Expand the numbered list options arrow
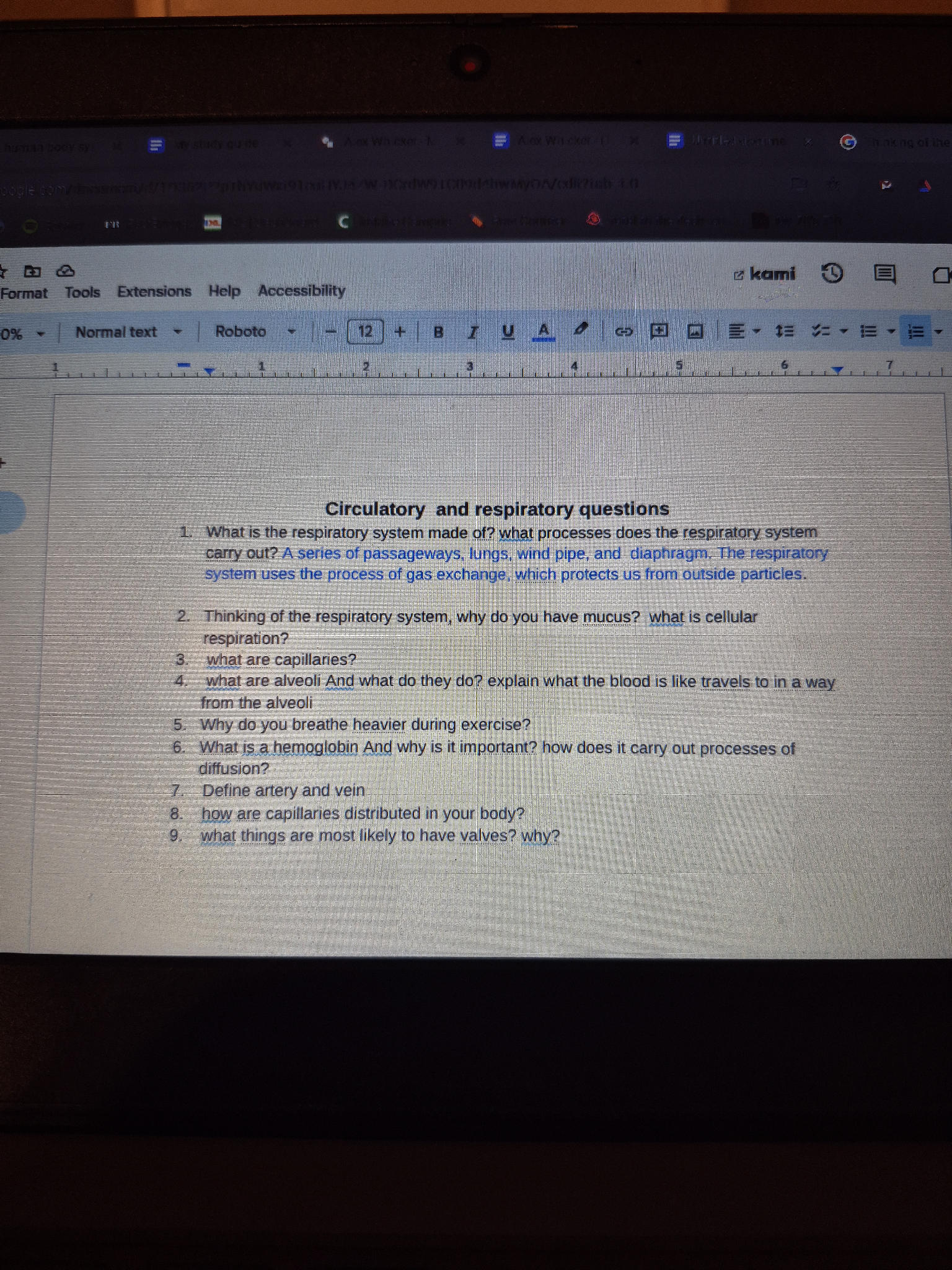The width and height of the screenshot is (952, 1270). [938, 332]
